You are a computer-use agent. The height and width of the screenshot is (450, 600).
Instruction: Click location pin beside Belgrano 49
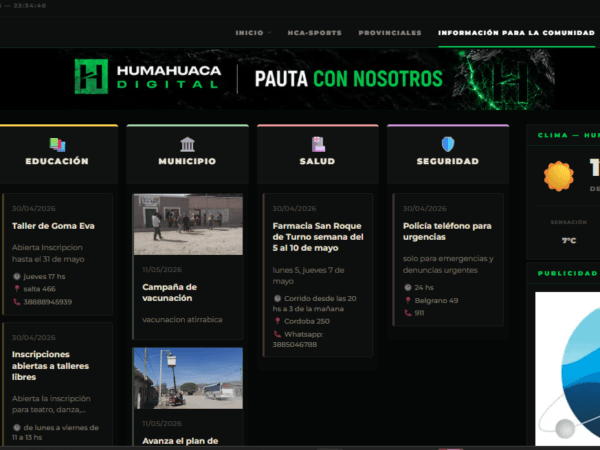point(408,300)
